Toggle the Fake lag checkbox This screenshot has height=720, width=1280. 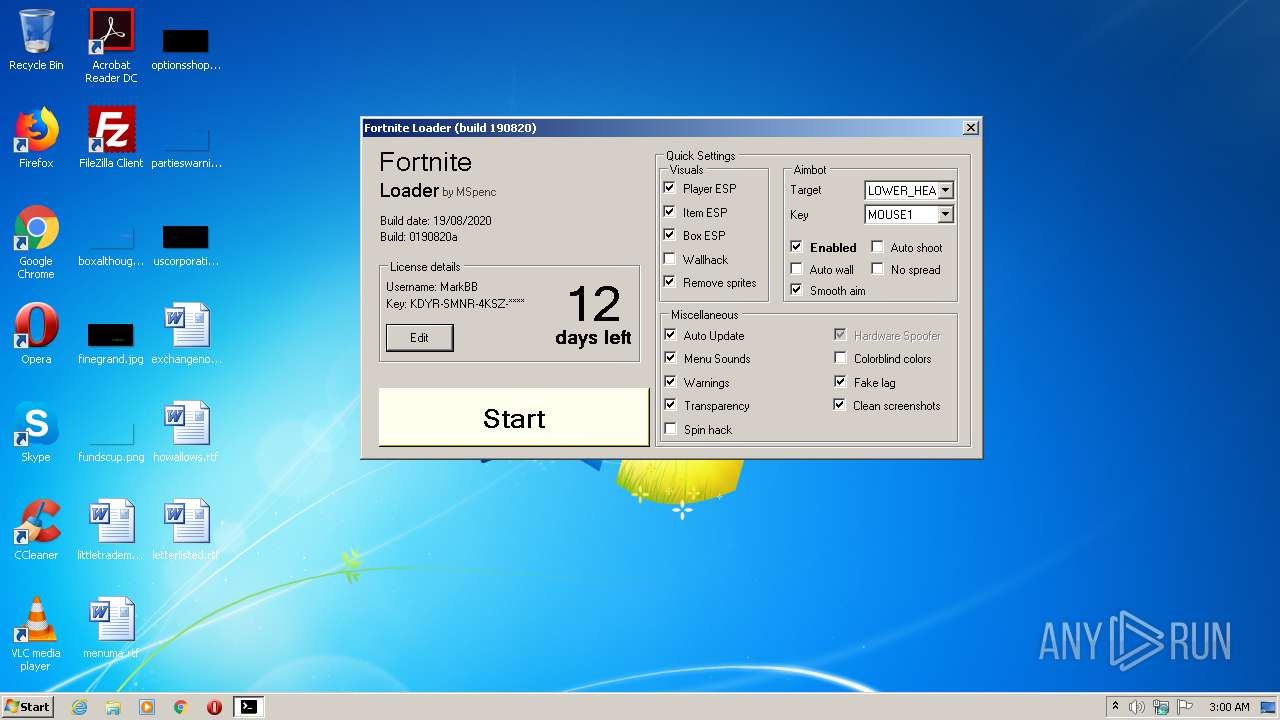point(840,382)
